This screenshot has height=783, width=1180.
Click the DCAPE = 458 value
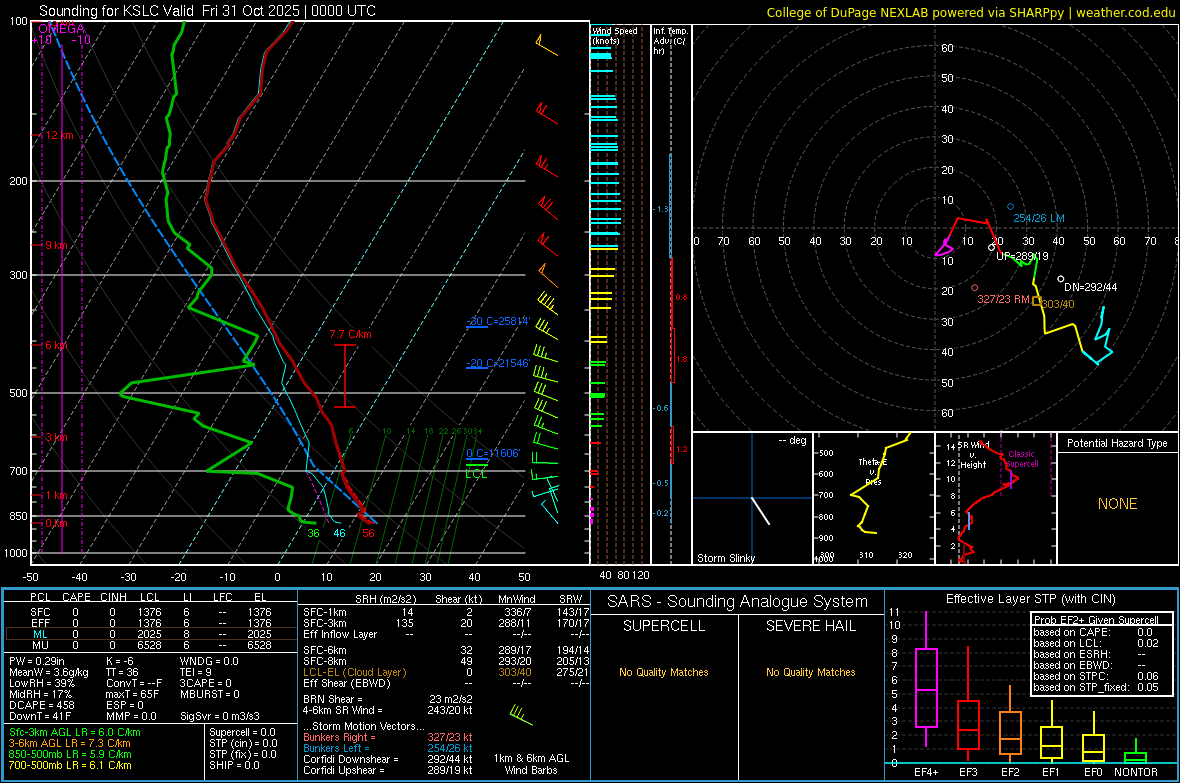click(41, 705)
